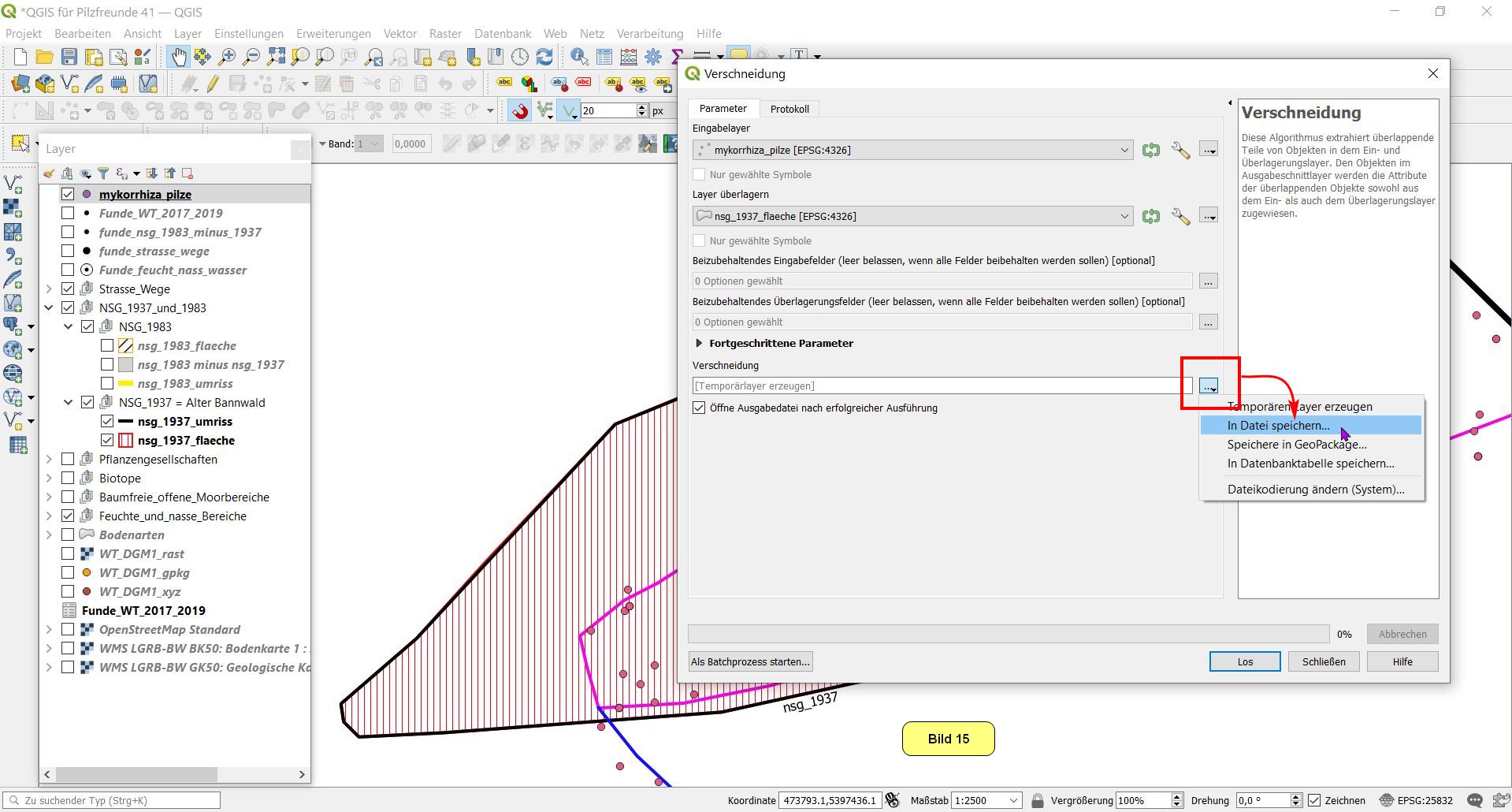The image size is (1512, 812).
Task: Switch to the Protokoll tab
Action: (789, 109)
